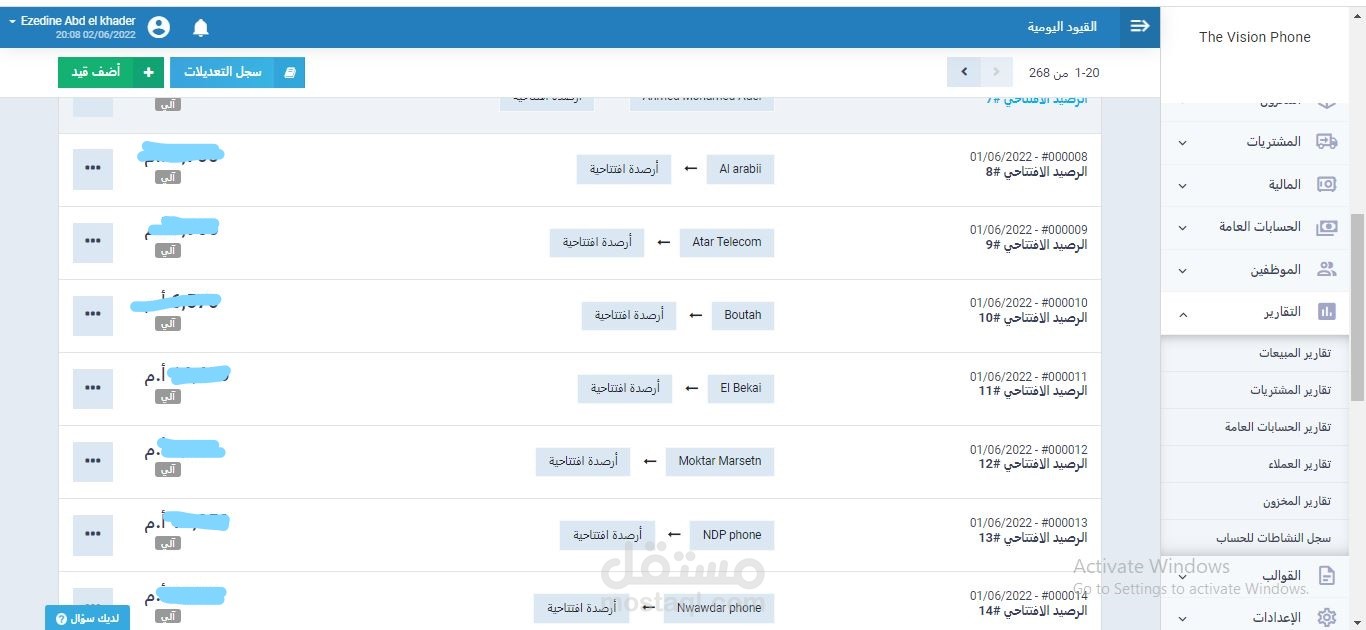1366x630 pixels.
Task: Click the 1-20 من 268 pagination counter
Action: [x=1064, y=72]
